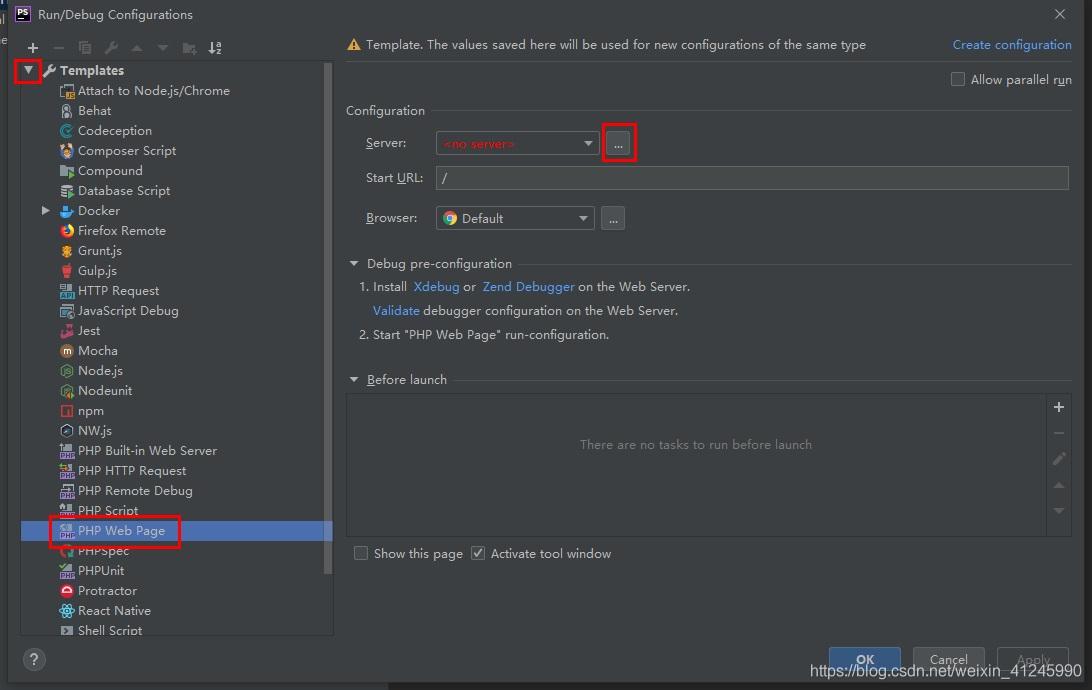The width and height of the screenshot is (1092, 690).
Task: Enable Allow parallel run checkbox
Action: pos(958,80)
